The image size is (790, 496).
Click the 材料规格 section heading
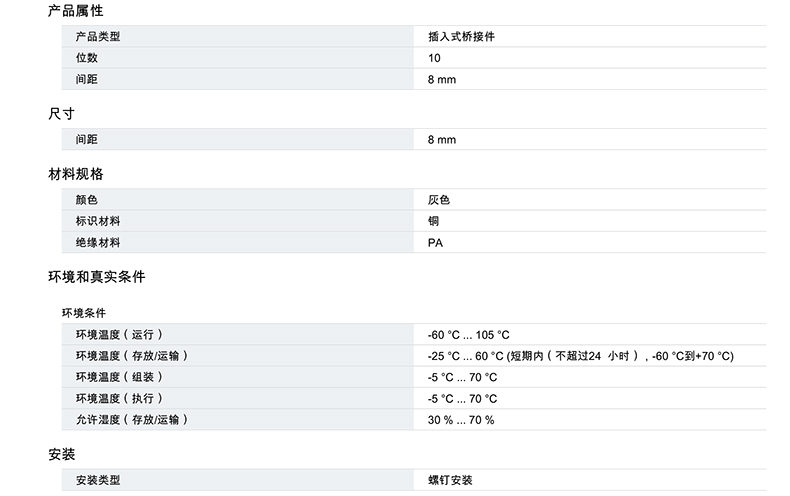pos(76,173)
